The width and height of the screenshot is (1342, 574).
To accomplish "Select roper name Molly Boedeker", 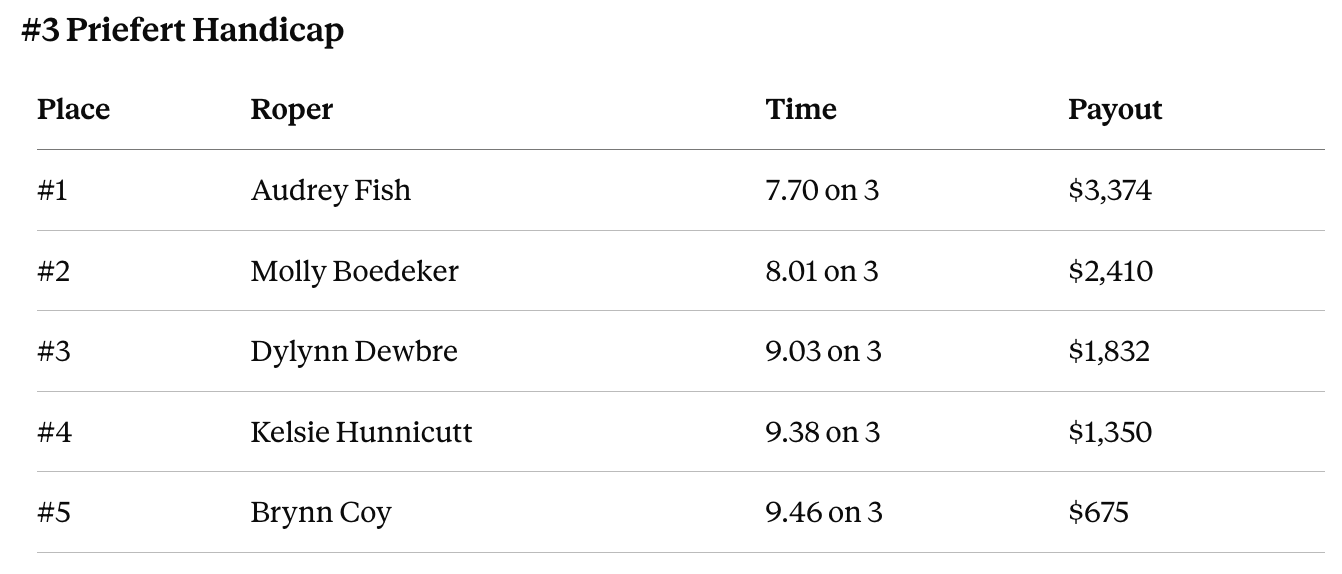I will tap(355, 271).
